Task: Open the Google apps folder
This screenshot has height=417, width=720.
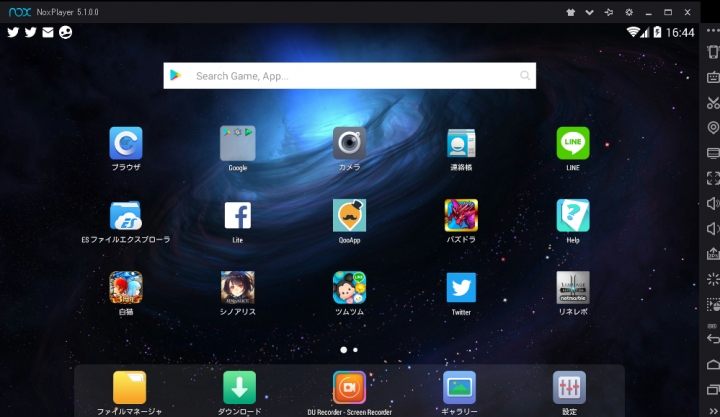Action: pyautogui.click(x=237, y=143)
